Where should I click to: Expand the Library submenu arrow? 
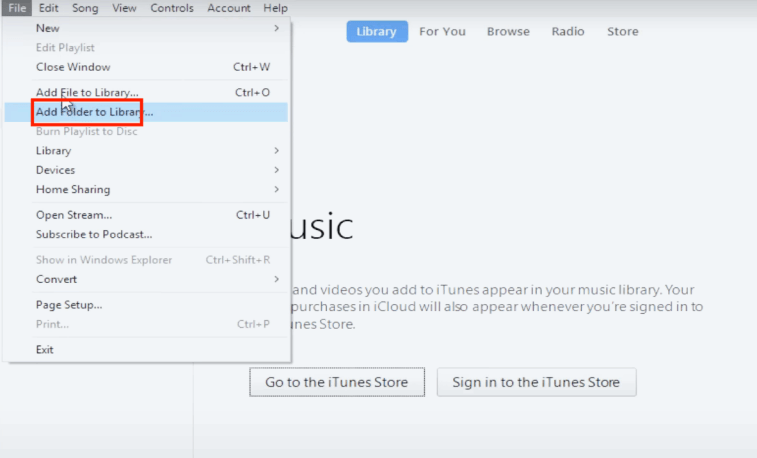(x=276, y=151)
